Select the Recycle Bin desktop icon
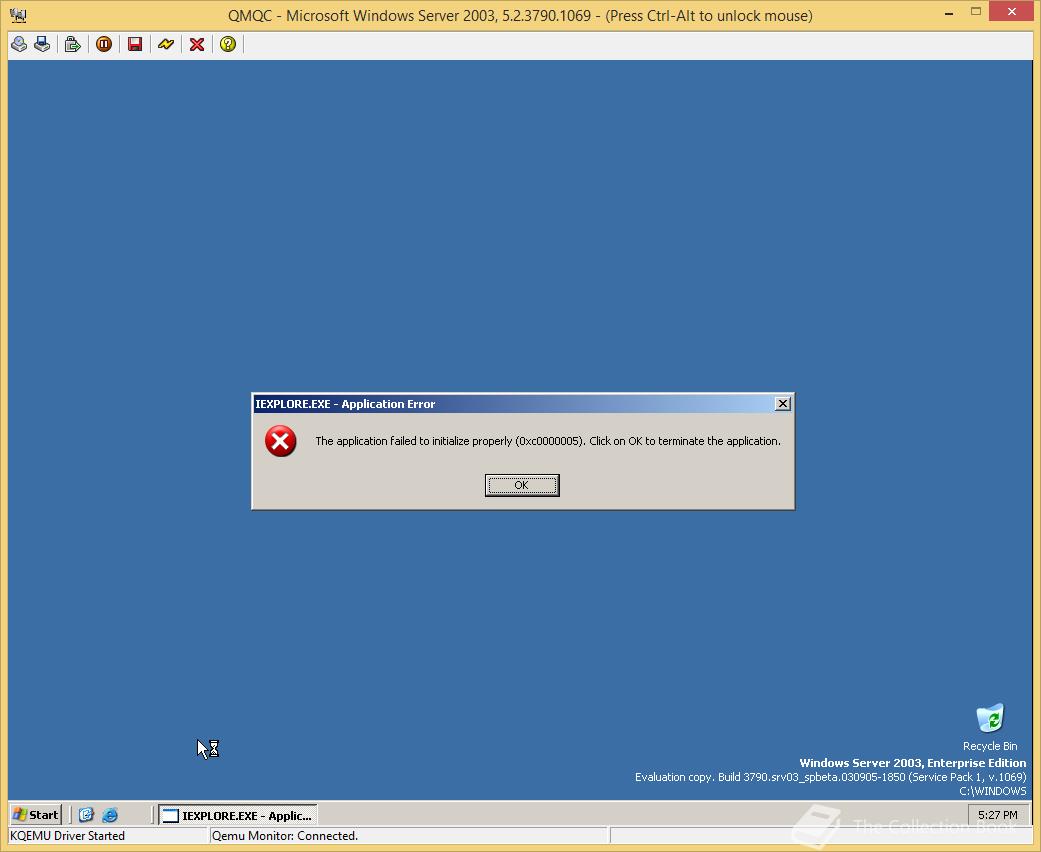 (990, 727)
